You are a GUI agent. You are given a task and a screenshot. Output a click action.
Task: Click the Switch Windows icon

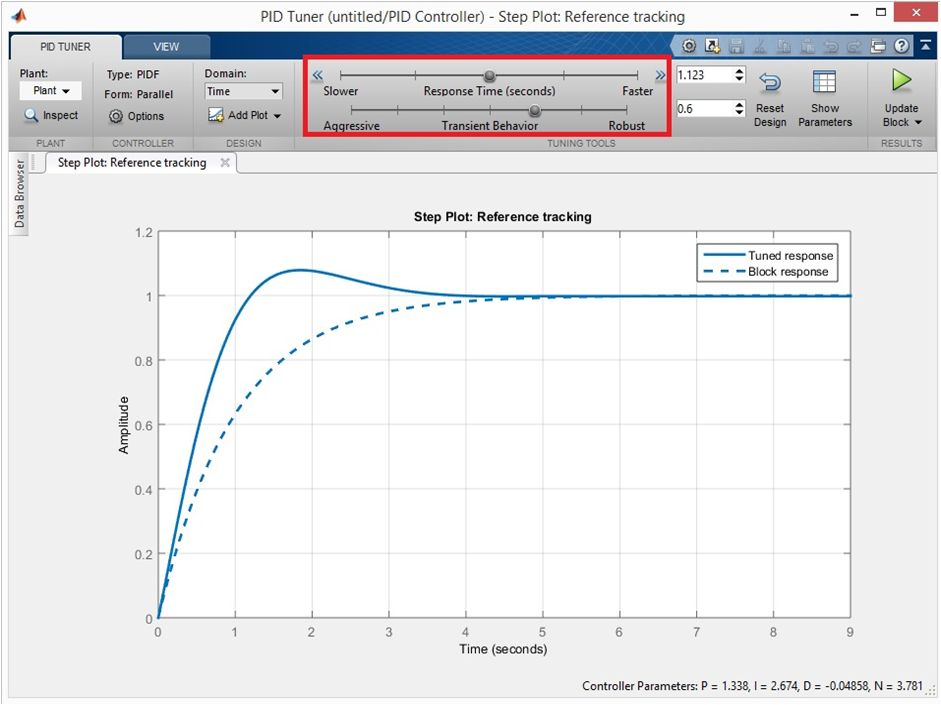(x=877, y=46)
